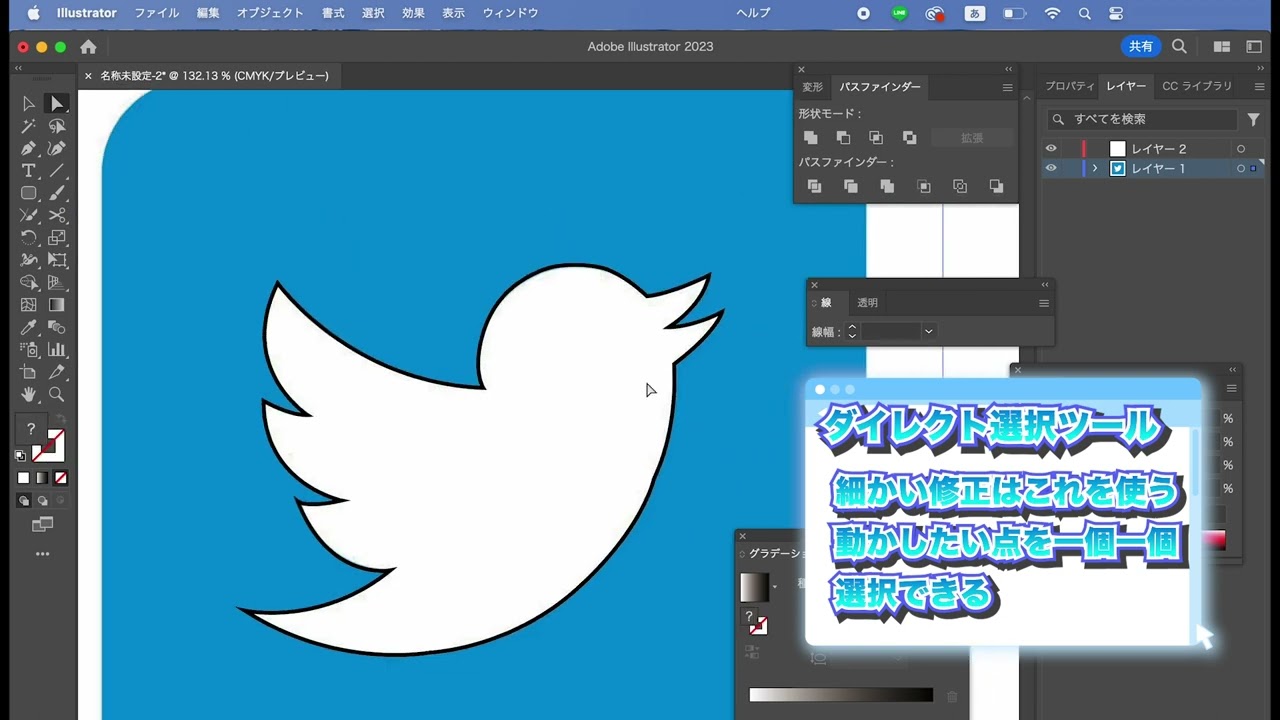Image resolution: width=1280 pixels, height=720 pixels.
Task: Open the 線幅 stroke weight dropdown
Action: point(929,331)
